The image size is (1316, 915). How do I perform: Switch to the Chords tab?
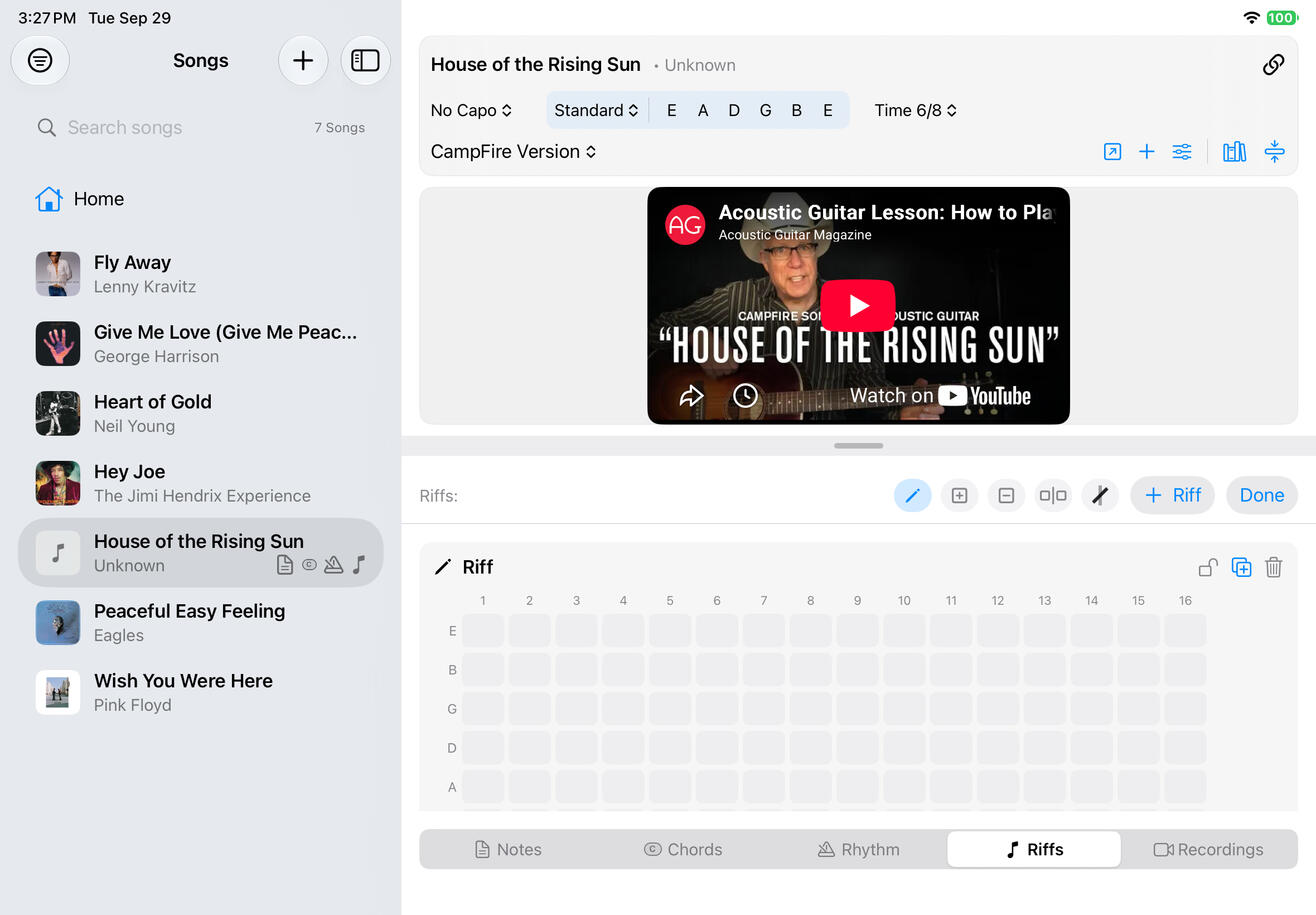(683, 850)
